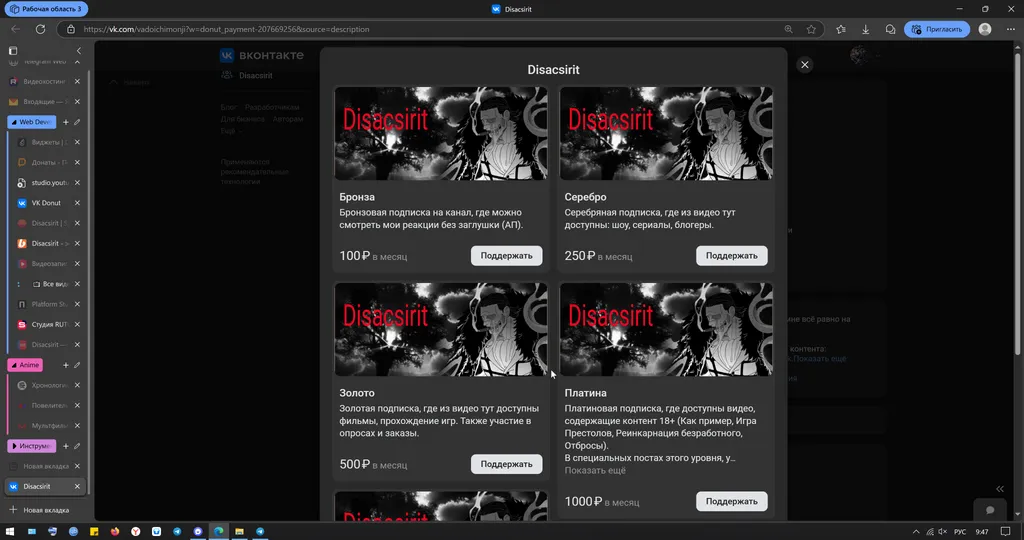Open the zoom magnifier in address bar
Image resolution: width=1024 pixels, height=540 pixels.
coord(788,29)
